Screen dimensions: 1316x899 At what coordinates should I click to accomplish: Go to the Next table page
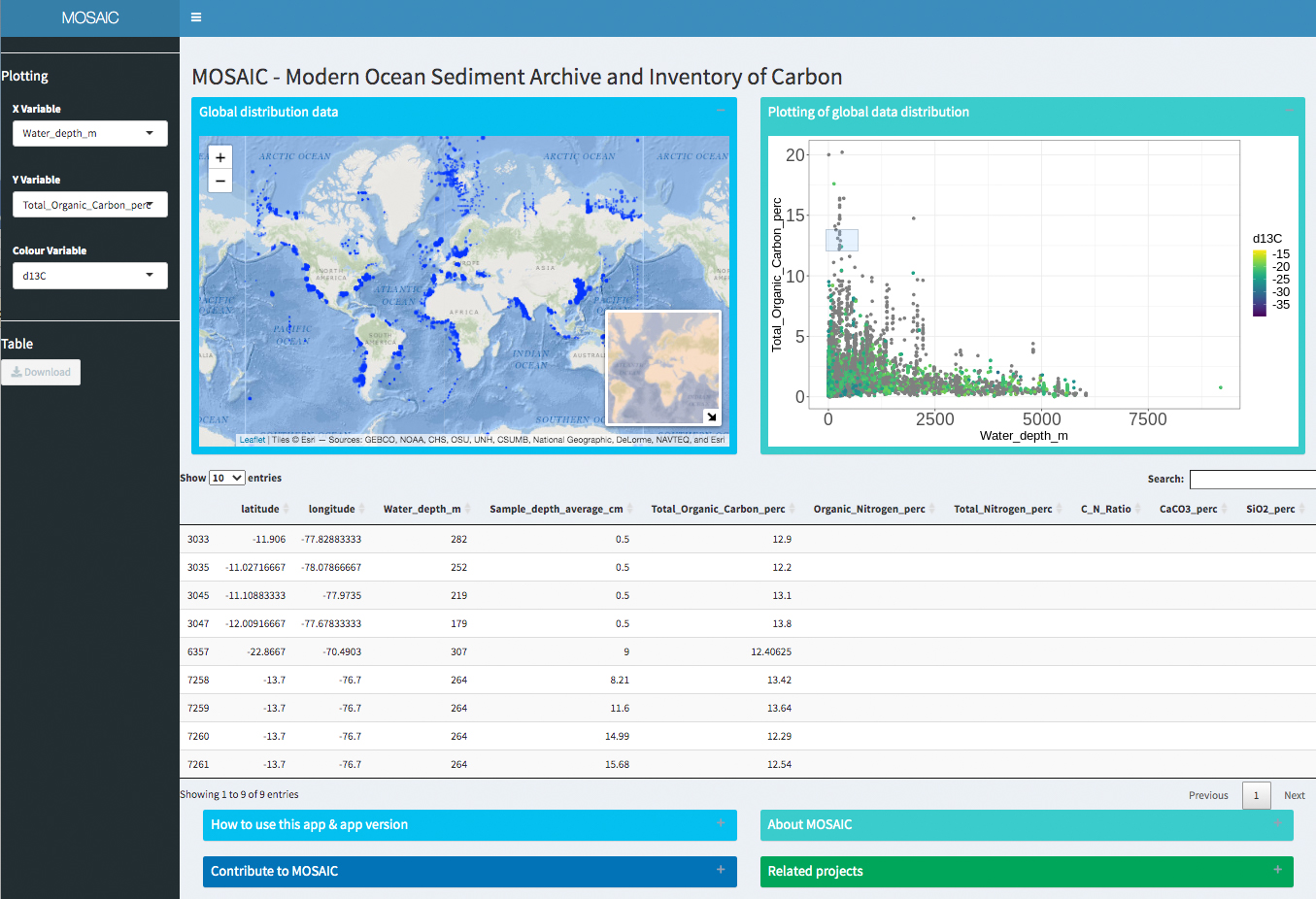tap(1295, 795)
